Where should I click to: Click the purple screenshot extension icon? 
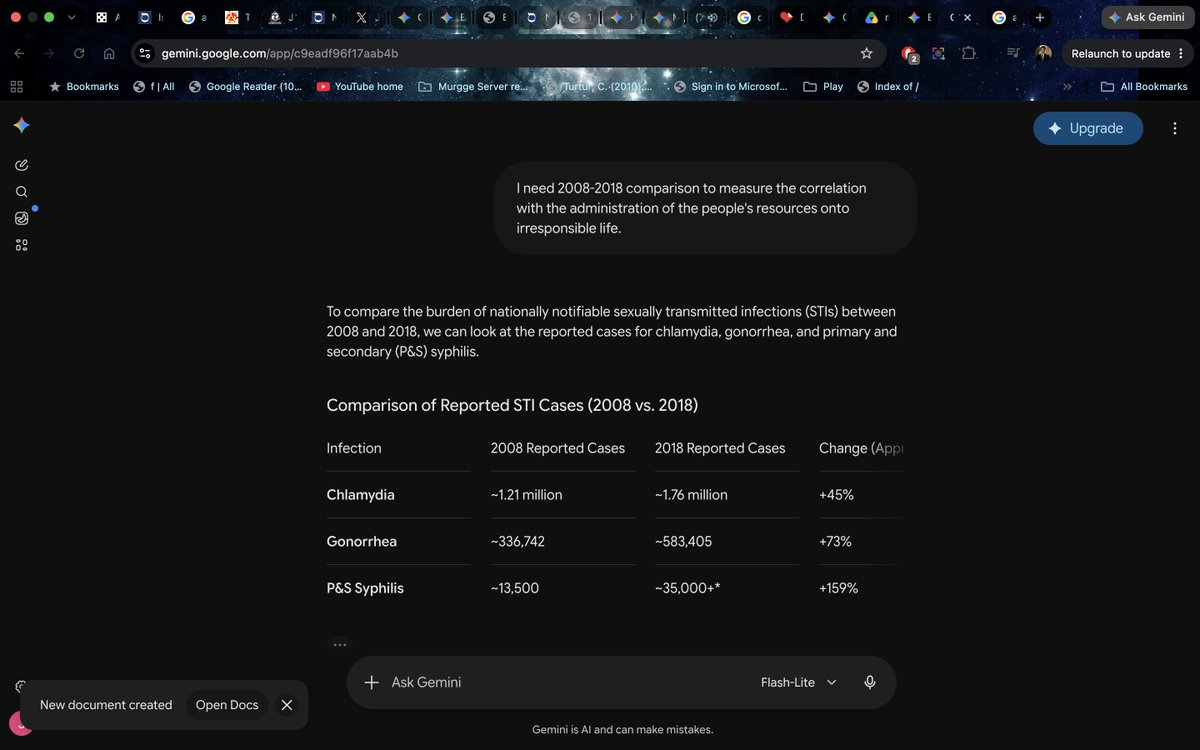pos(938,53)
